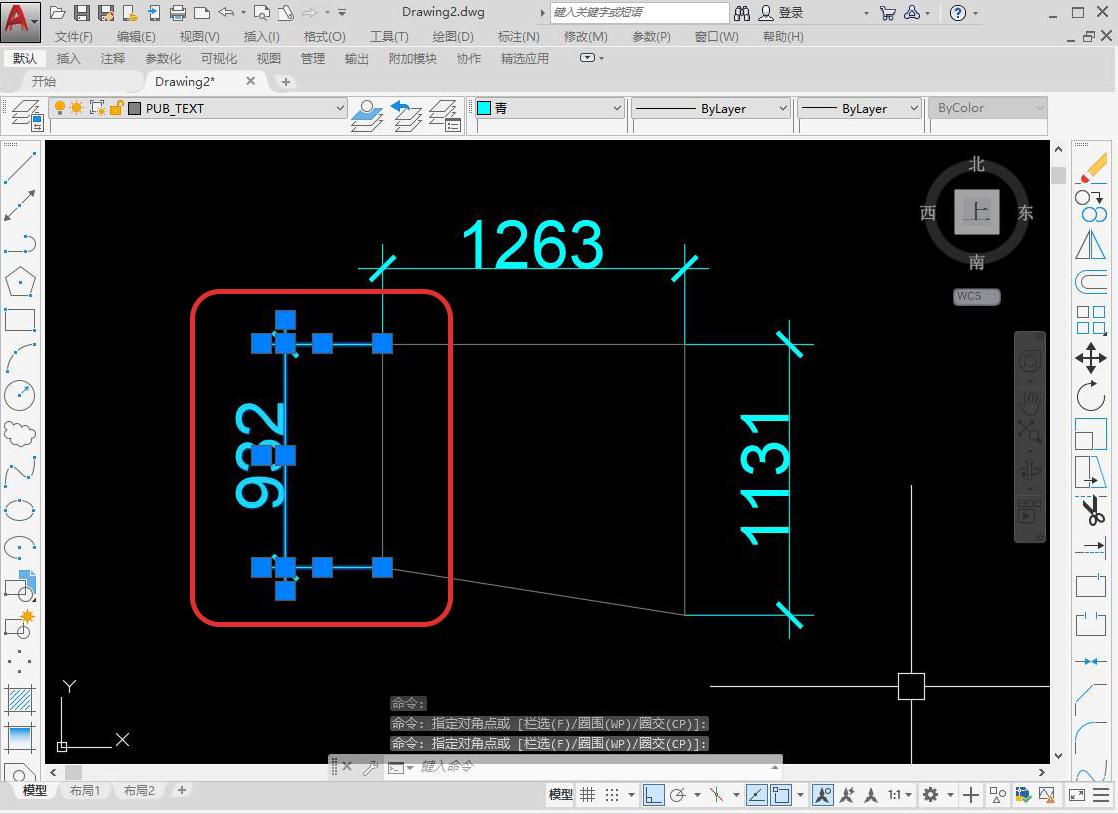The width and height of the screenshot is (1118, 814).
Task: Toggle the grid display in status bar
Action: [x=588, y=795]
